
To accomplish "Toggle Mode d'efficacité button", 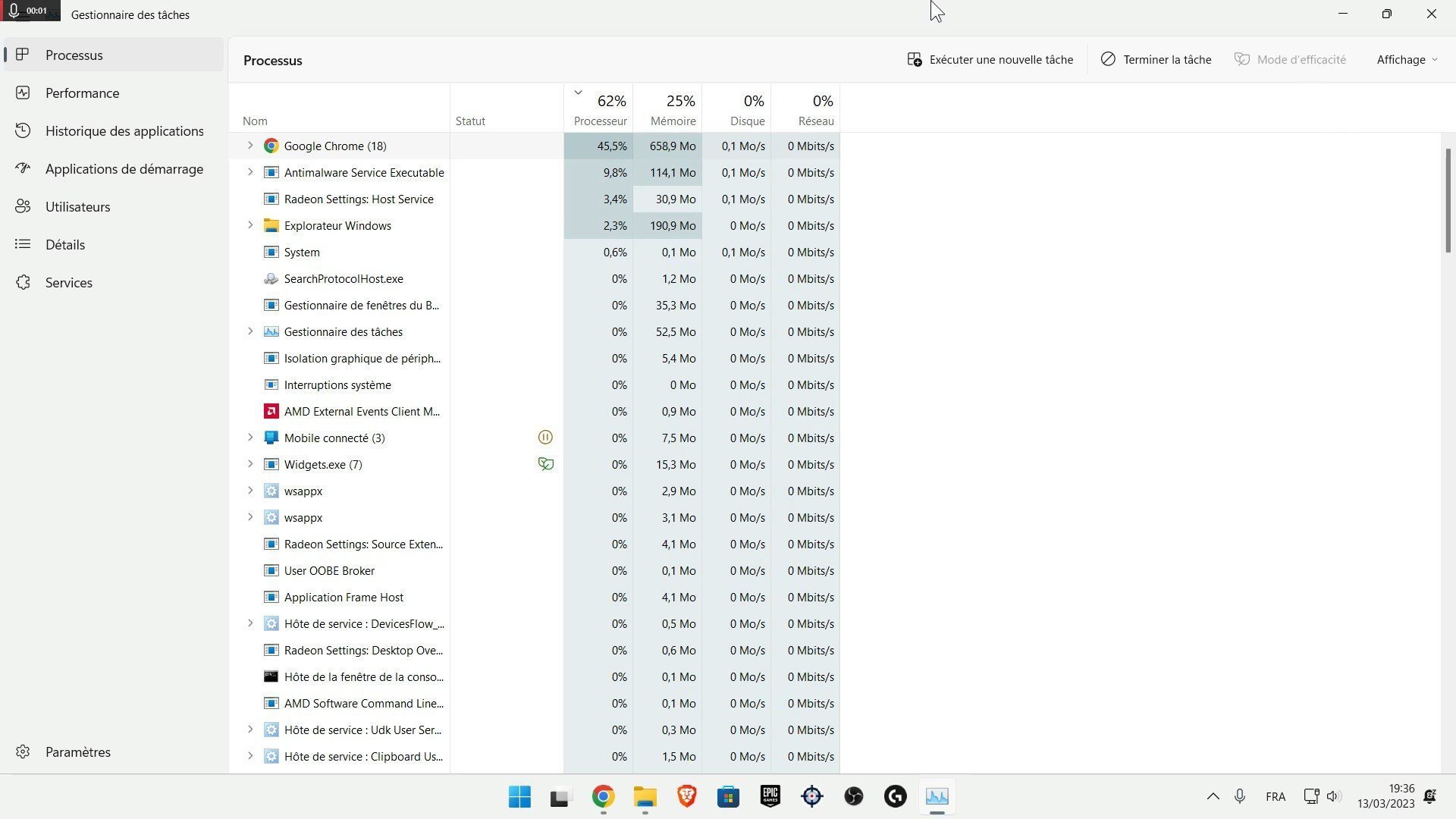I will [1291, 59].
